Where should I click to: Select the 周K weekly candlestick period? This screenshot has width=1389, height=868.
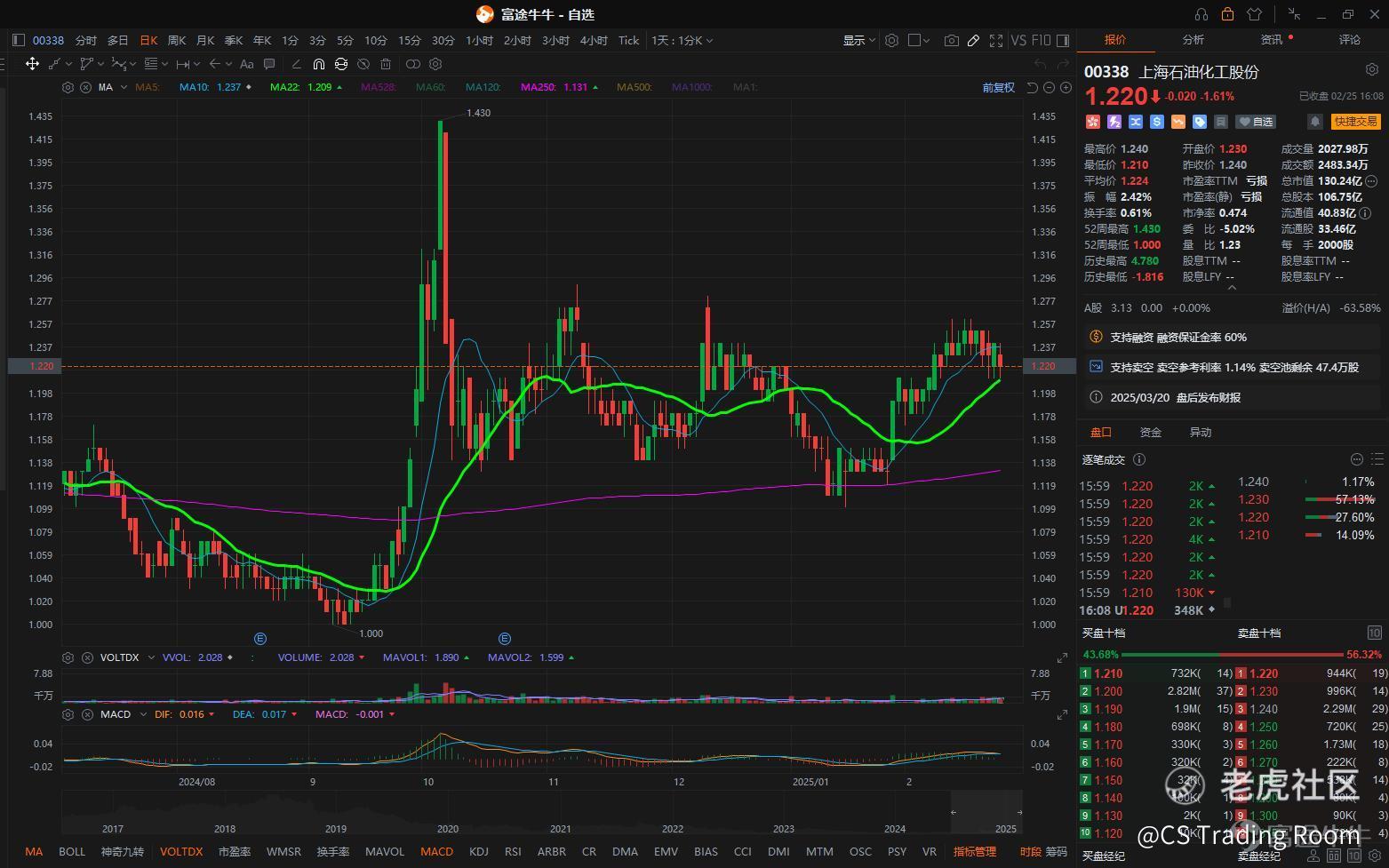pos(177,40)
